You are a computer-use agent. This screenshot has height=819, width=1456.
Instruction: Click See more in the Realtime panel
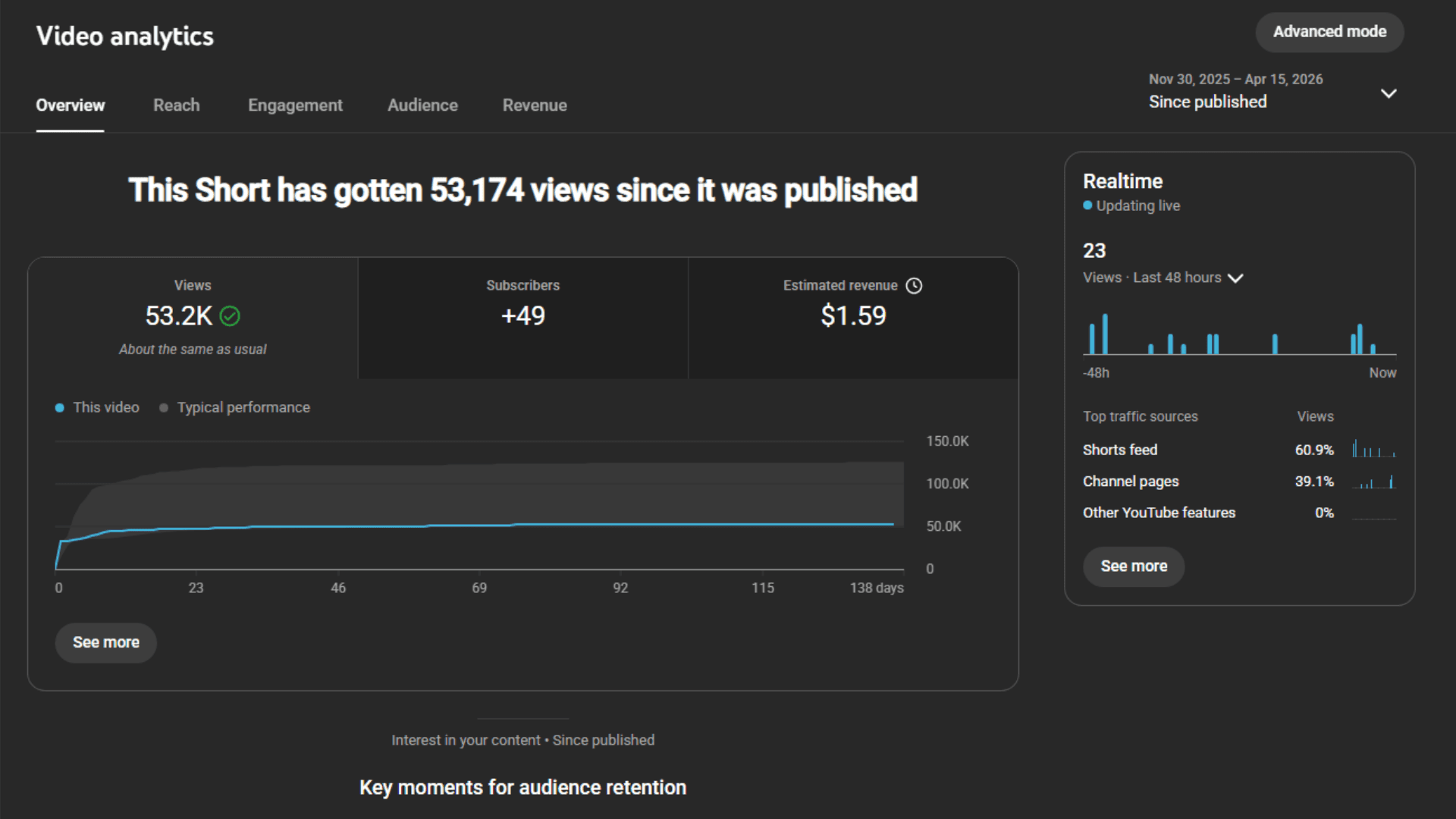(x=1133, y=566)
